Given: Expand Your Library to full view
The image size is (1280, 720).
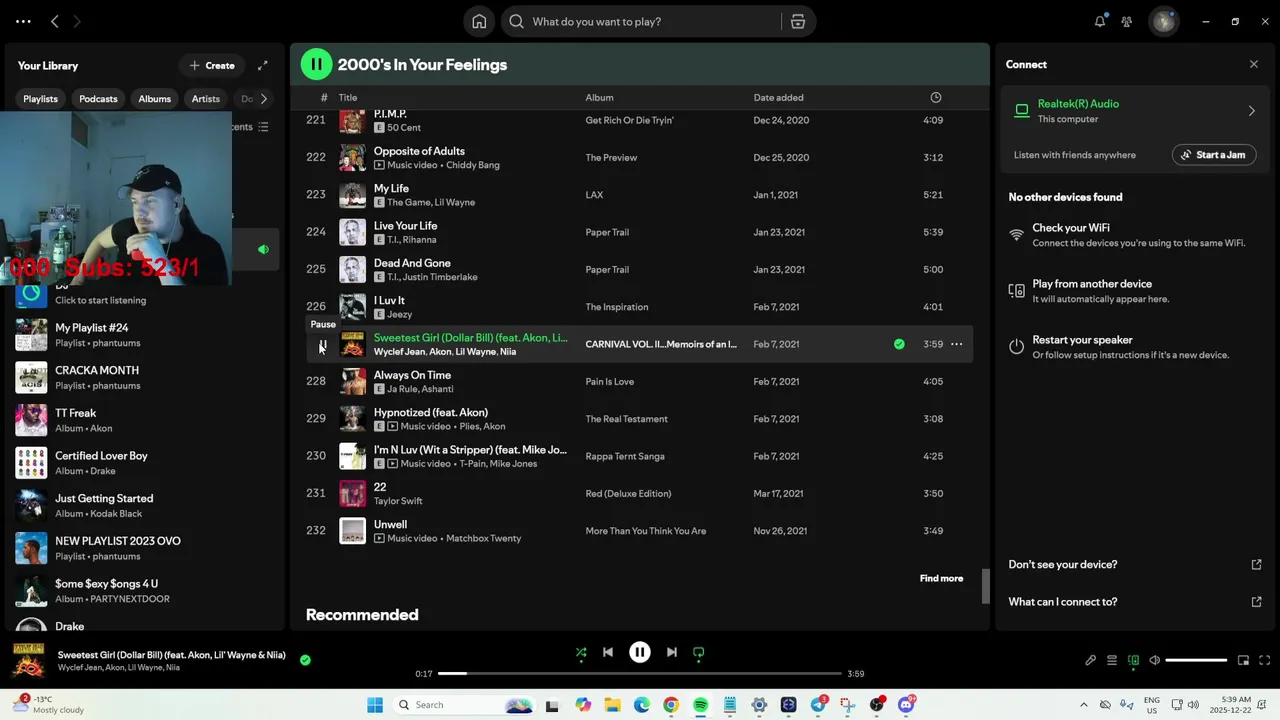Looking at the screenshot, I should [x=263, y=65].
